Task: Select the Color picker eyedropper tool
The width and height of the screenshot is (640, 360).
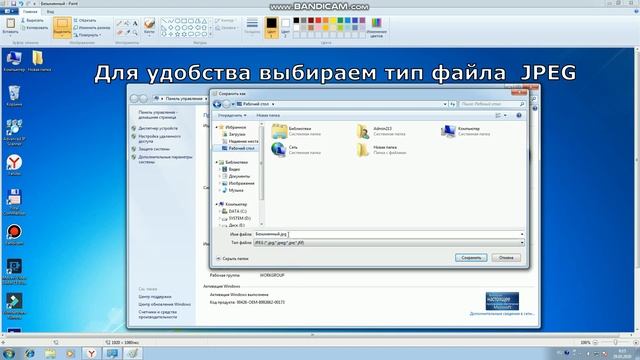Action: tap(127, 32)
